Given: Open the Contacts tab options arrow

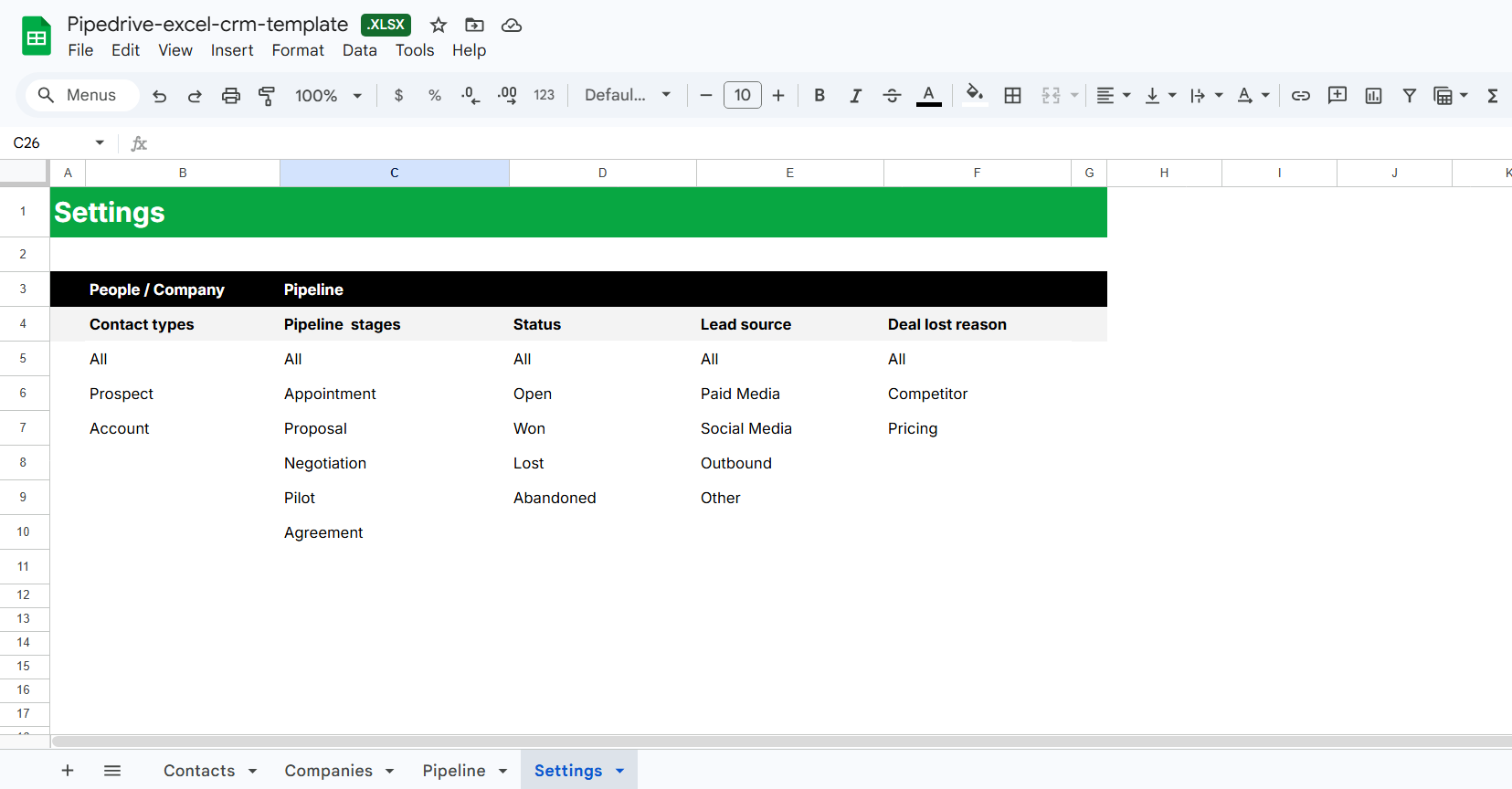Looking at the screenshot, I should pyautogui.click(x=253, y=771).
